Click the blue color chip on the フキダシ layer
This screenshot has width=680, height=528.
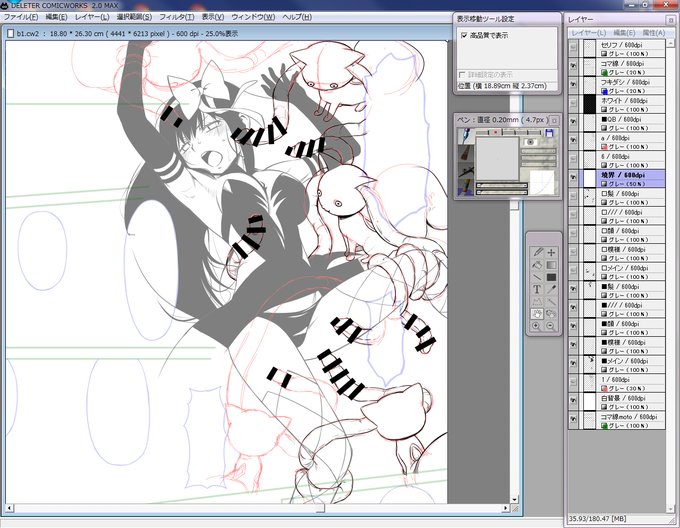[605, 91]
